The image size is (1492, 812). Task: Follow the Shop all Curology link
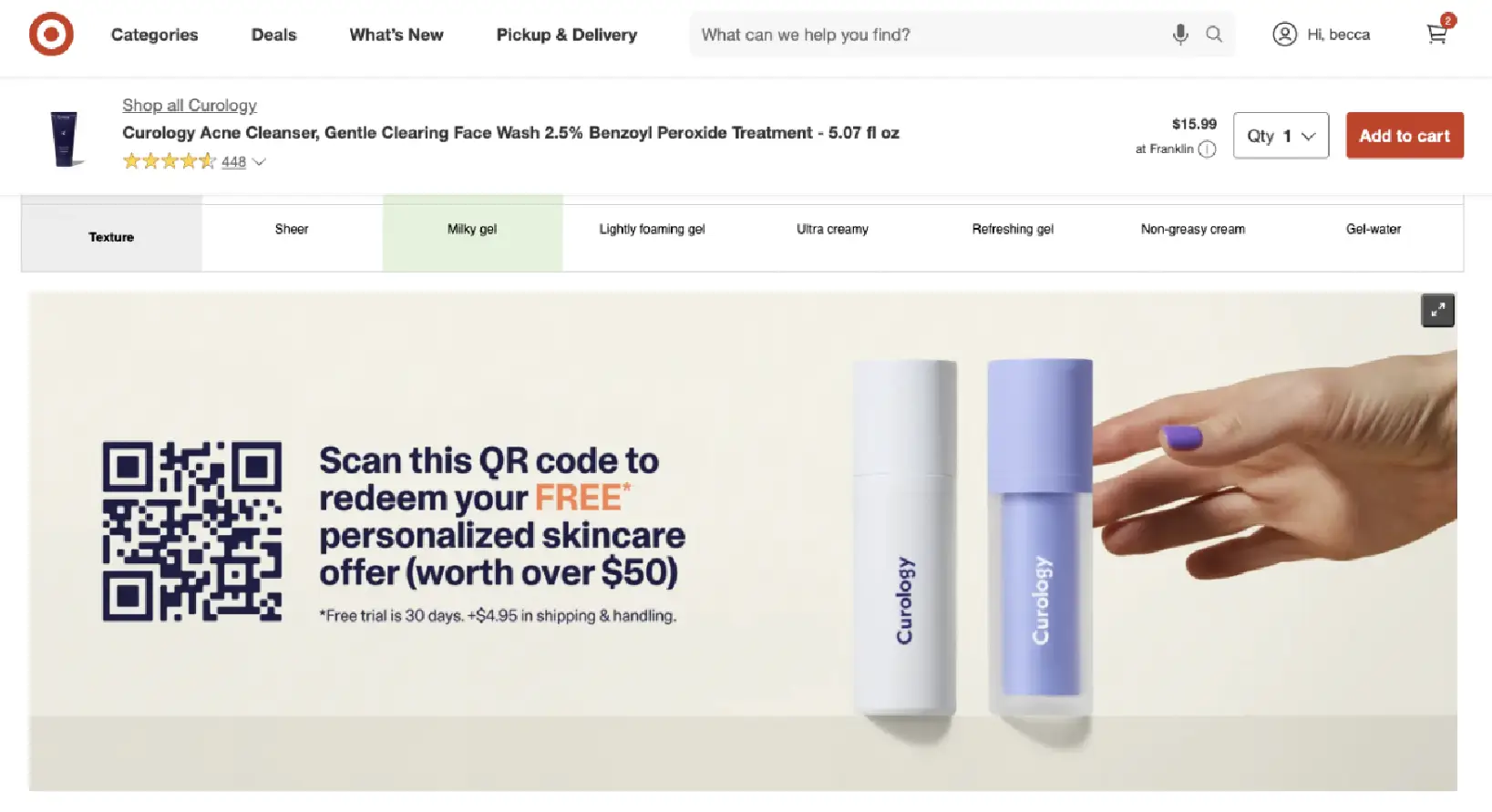click(x=190, y=106)
